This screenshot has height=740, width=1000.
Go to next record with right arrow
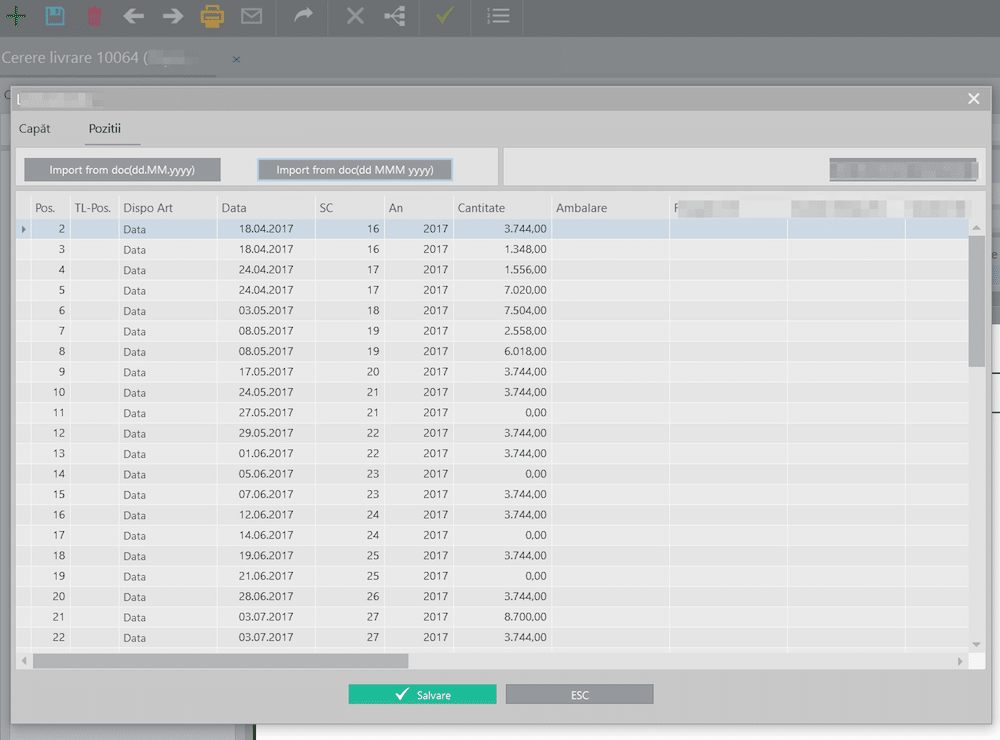tap(173, 16)
